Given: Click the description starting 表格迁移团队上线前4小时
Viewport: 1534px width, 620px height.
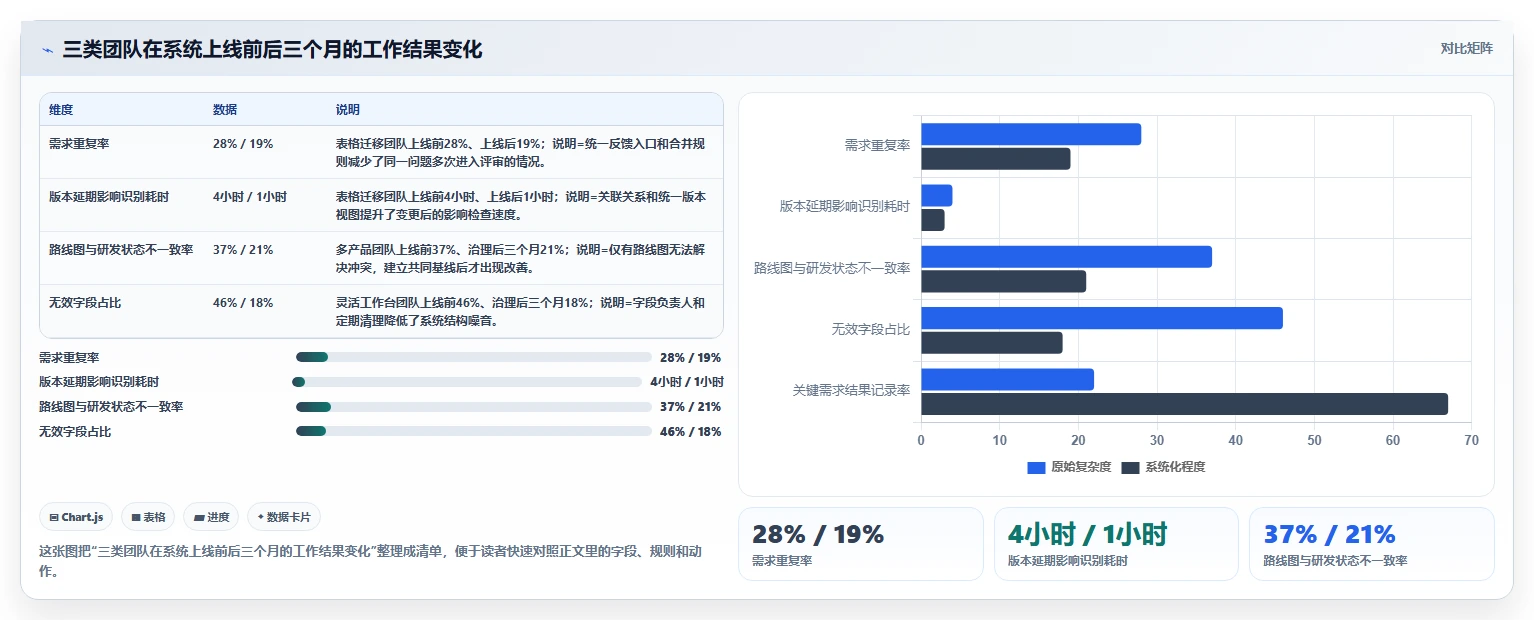Looking at the screenshot, I should [x=522, y=205].
